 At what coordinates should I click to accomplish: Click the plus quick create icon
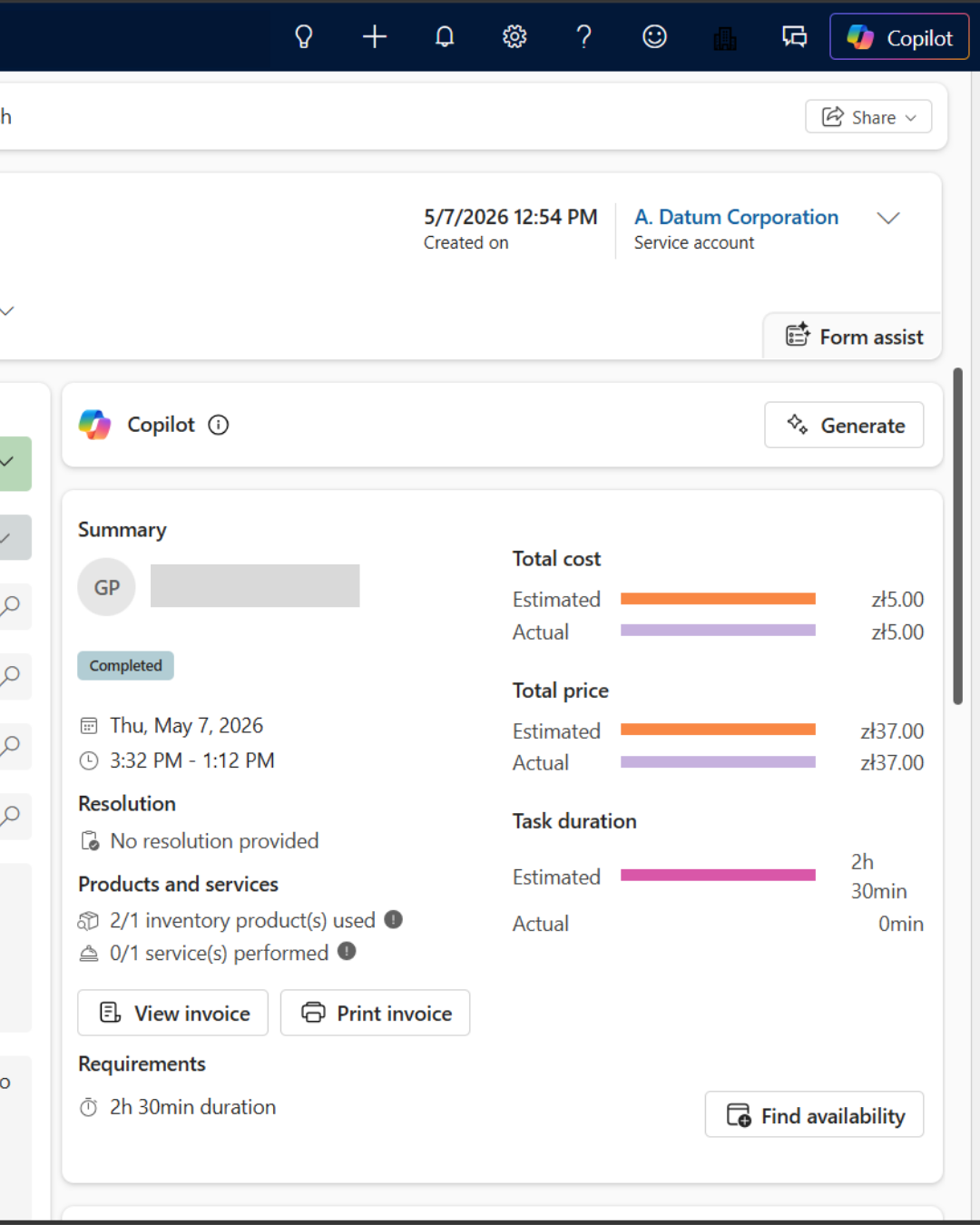[x=374, y=36]
